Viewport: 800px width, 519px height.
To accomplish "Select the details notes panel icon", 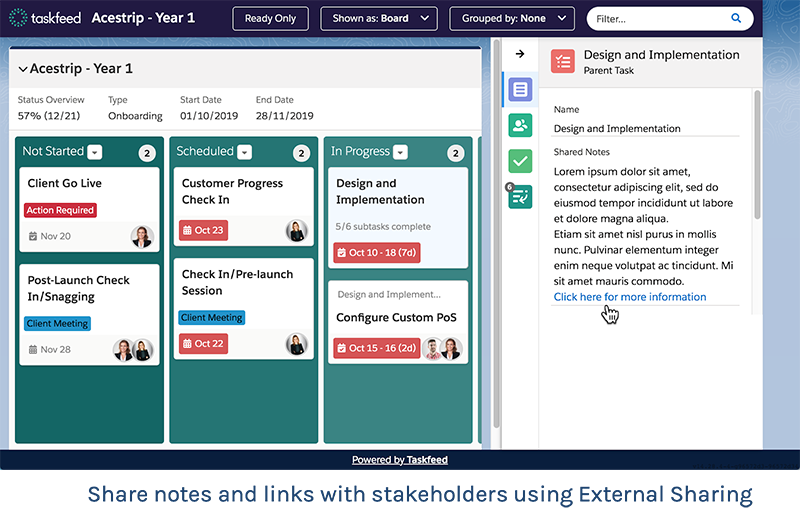I will pos(520,90).
